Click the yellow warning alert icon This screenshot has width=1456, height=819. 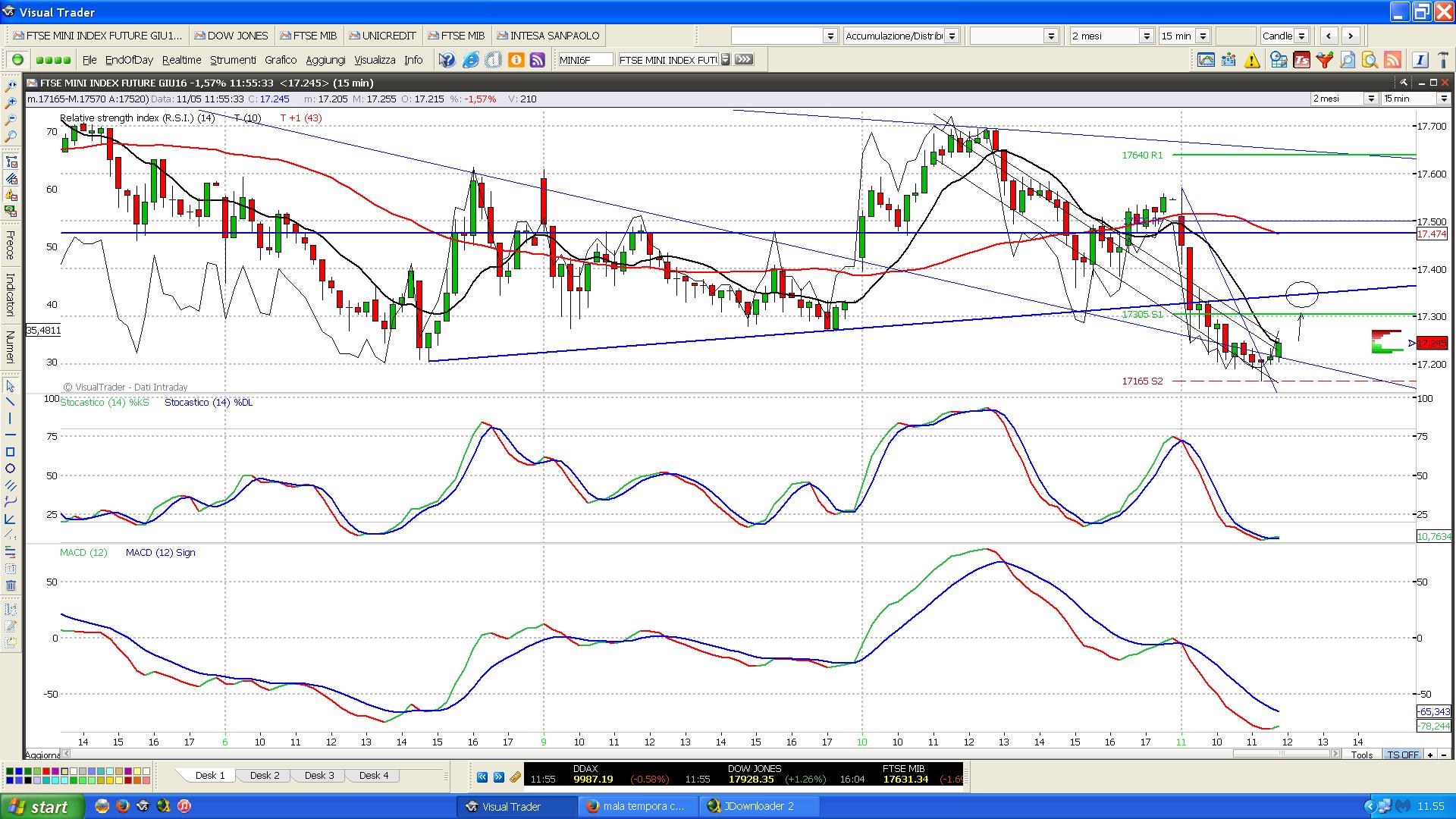tap(1252, 60)
